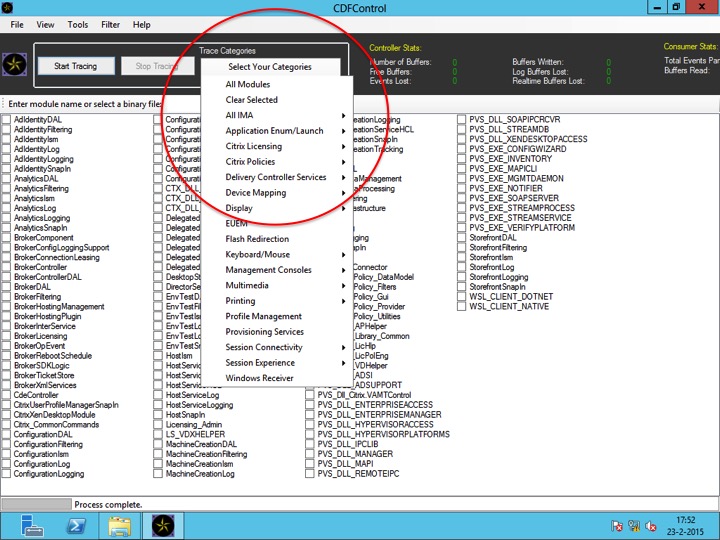
Task: Open the File menu
Action: pos(17,25)
